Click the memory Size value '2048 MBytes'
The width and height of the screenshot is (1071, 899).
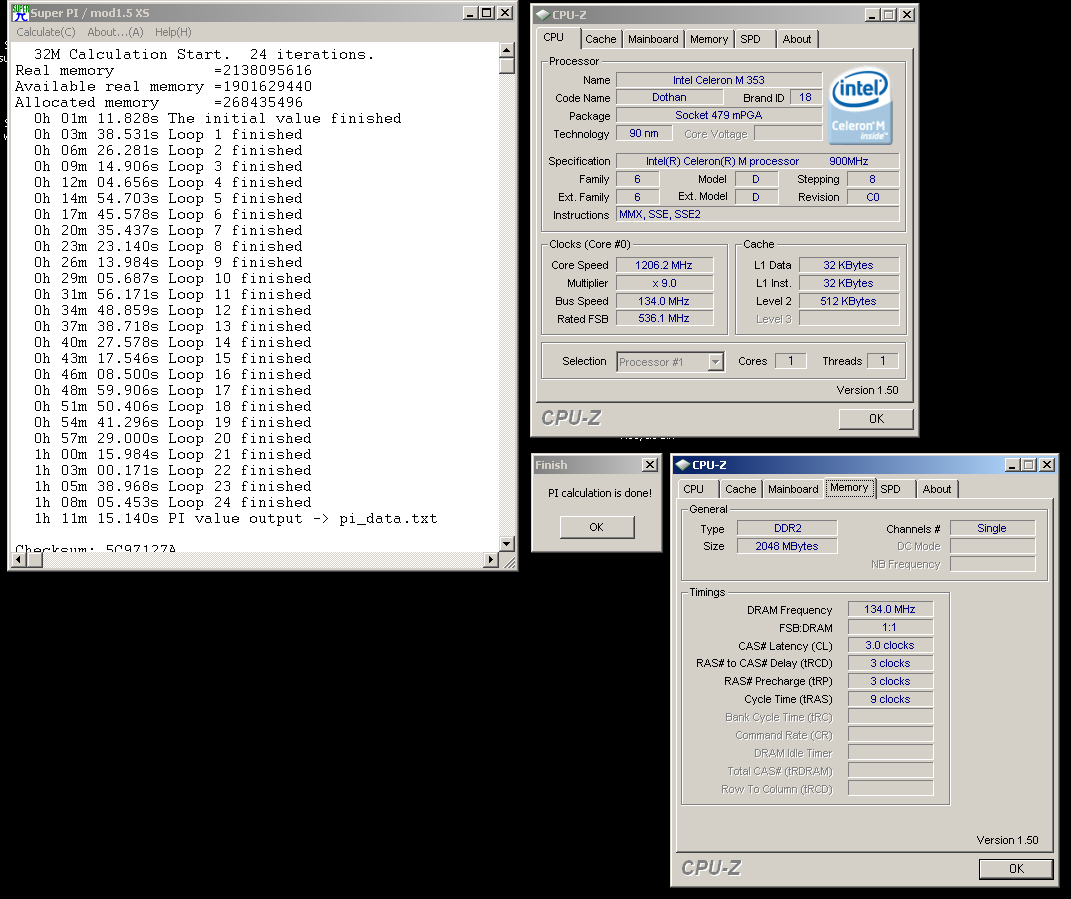(x=788, y=546)
